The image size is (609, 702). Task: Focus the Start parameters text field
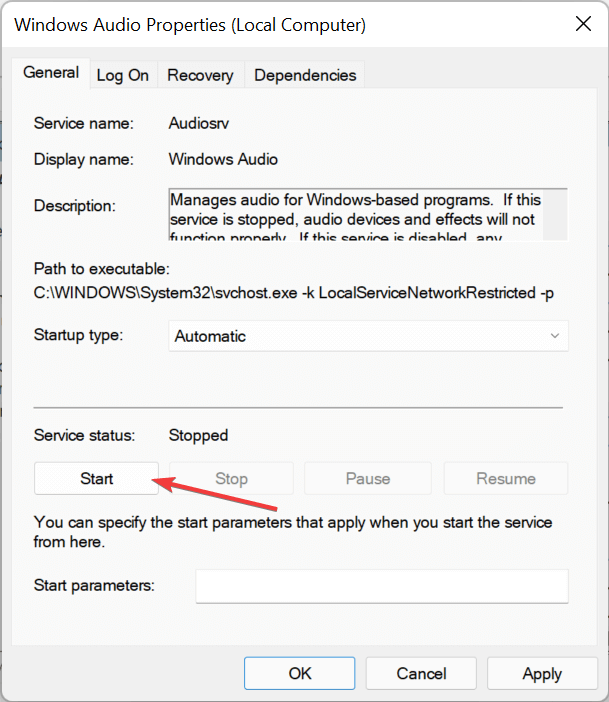pyautogui.click(x=381, y=586)
